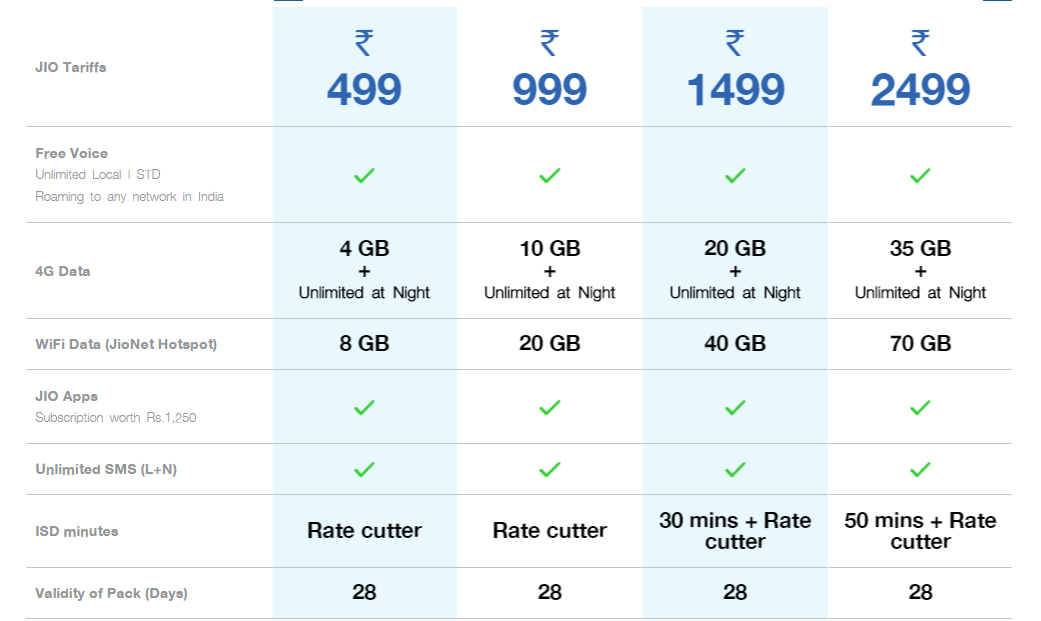This screenshot has height=621, width=1041.
Task: Select the 2499 tariff price
Action: coord(920,90)
